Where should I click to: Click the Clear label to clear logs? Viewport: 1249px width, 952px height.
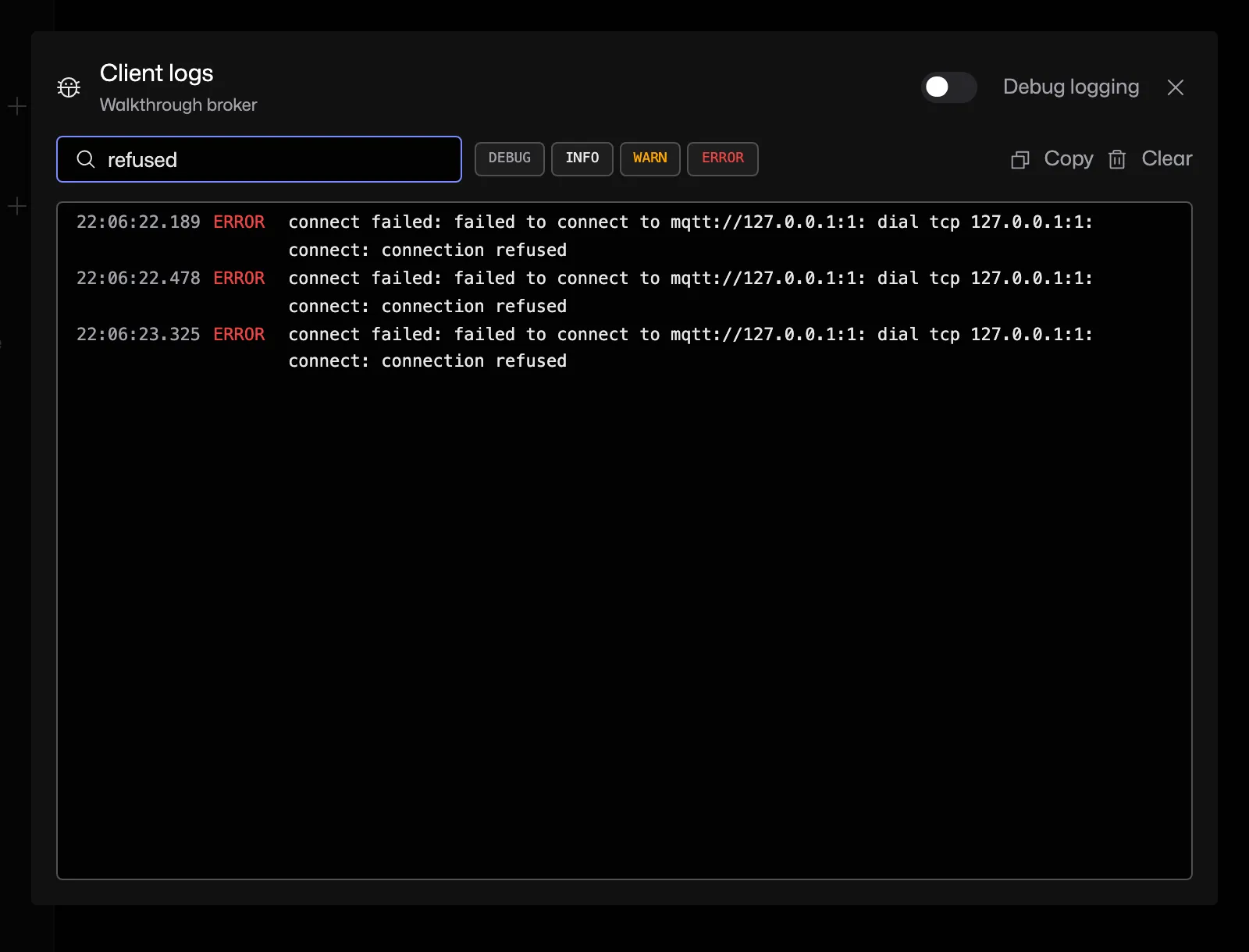tap(1167, 158)
